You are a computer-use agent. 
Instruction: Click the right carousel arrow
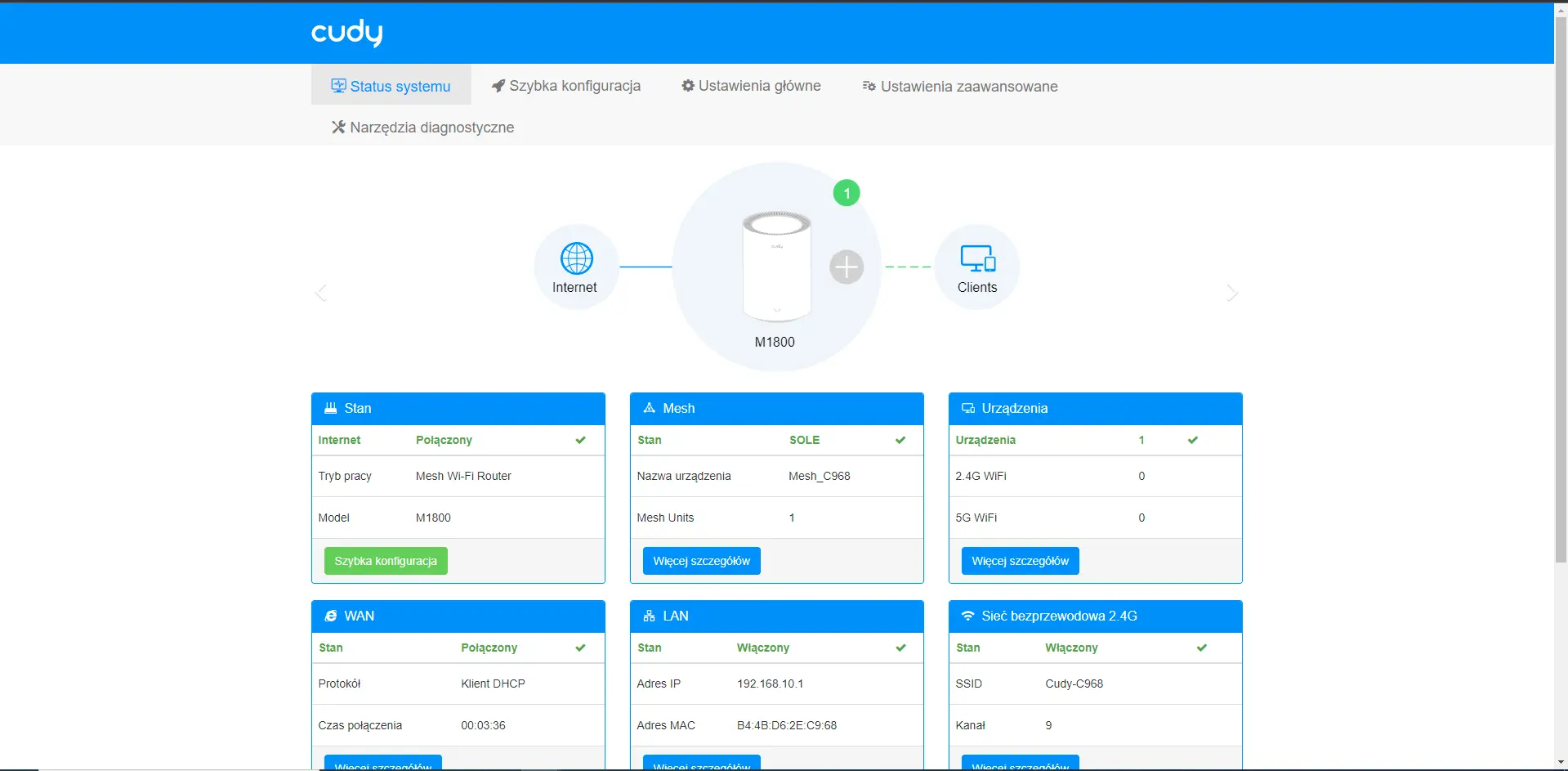[1232, 293]
